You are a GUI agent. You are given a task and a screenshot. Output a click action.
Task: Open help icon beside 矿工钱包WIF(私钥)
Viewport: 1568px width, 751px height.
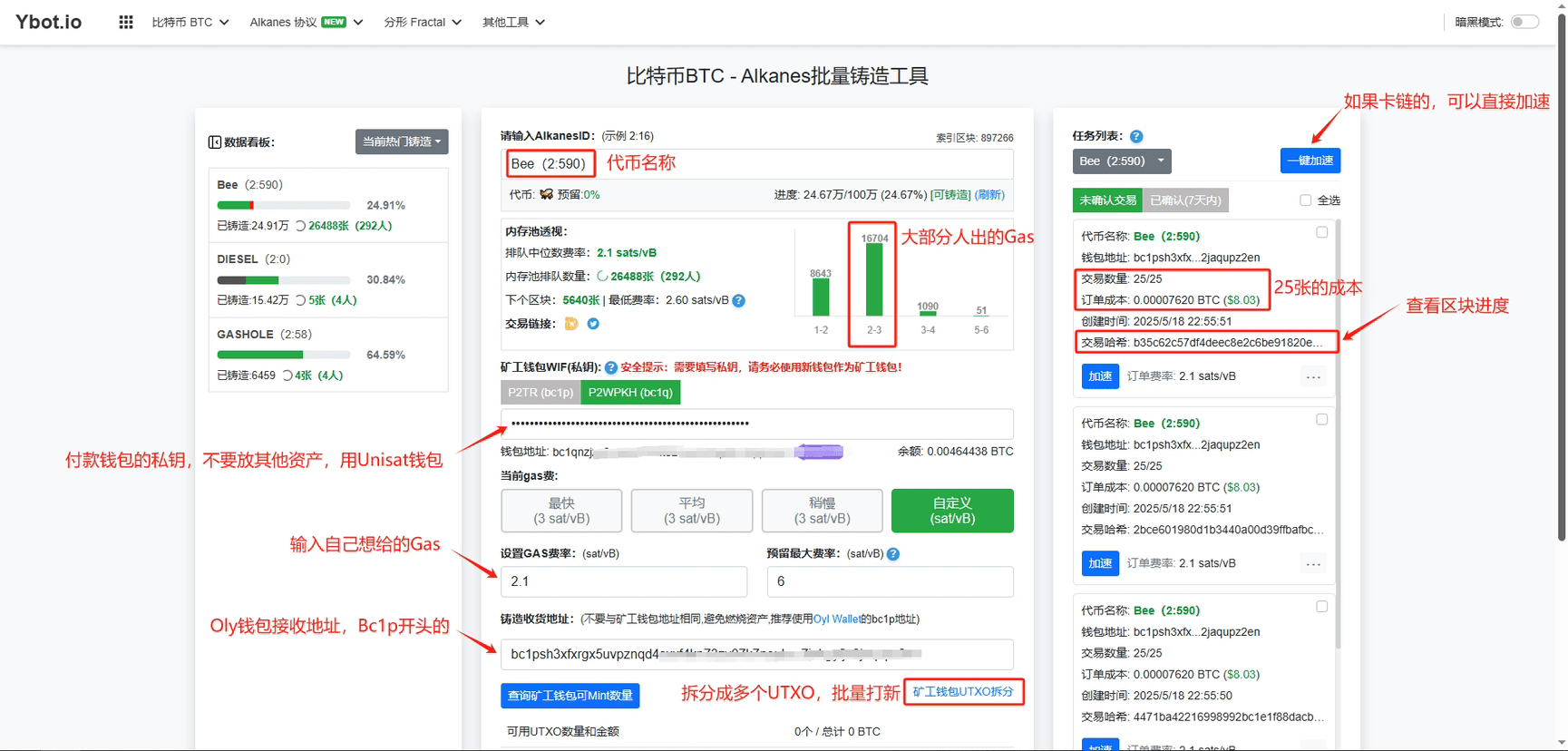(611, 367)
